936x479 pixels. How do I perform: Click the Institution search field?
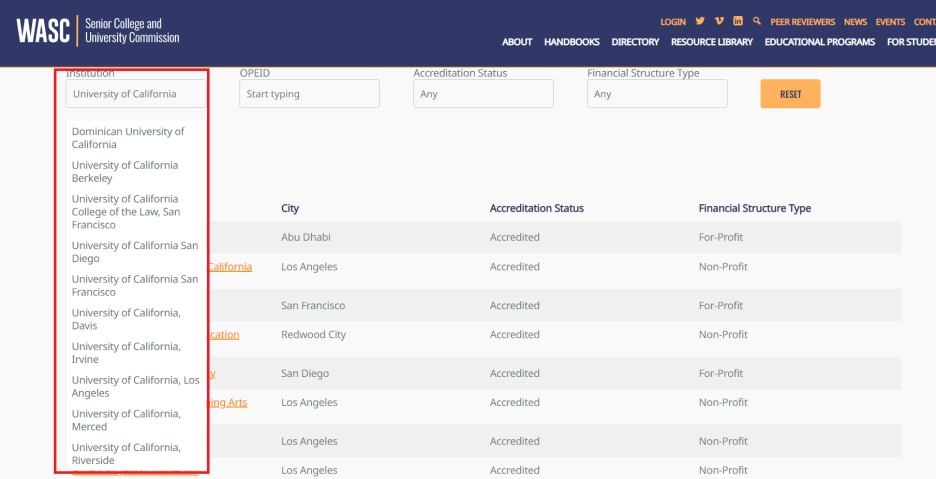click(x=136, y=94)
